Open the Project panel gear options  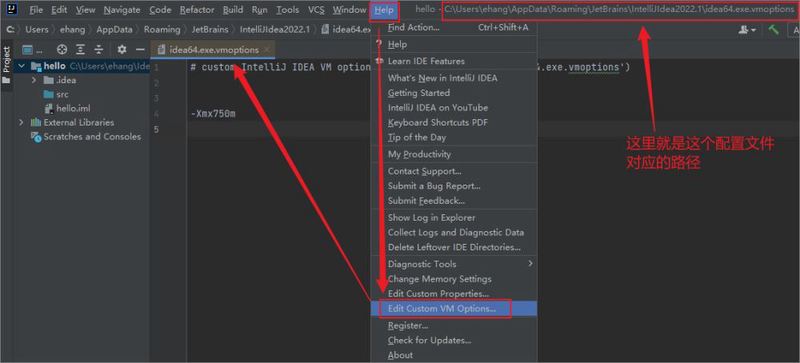[x=121, y=50]
